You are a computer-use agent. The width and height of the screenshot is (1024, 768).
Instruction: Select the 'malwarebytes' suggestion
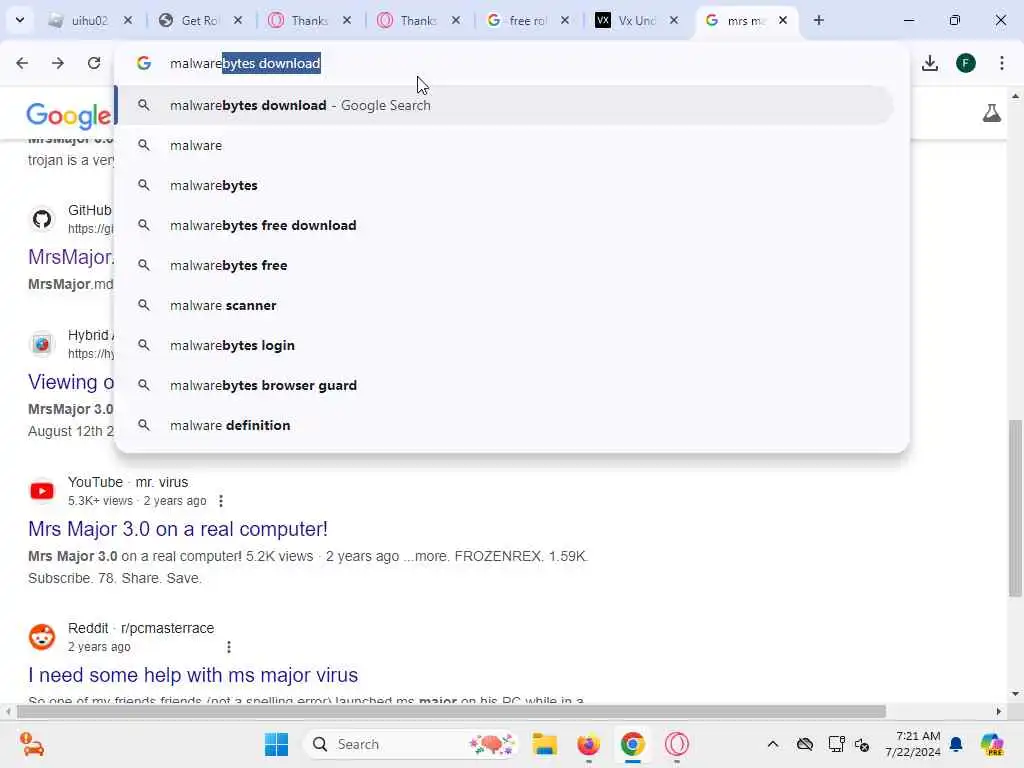pos(504,185)
